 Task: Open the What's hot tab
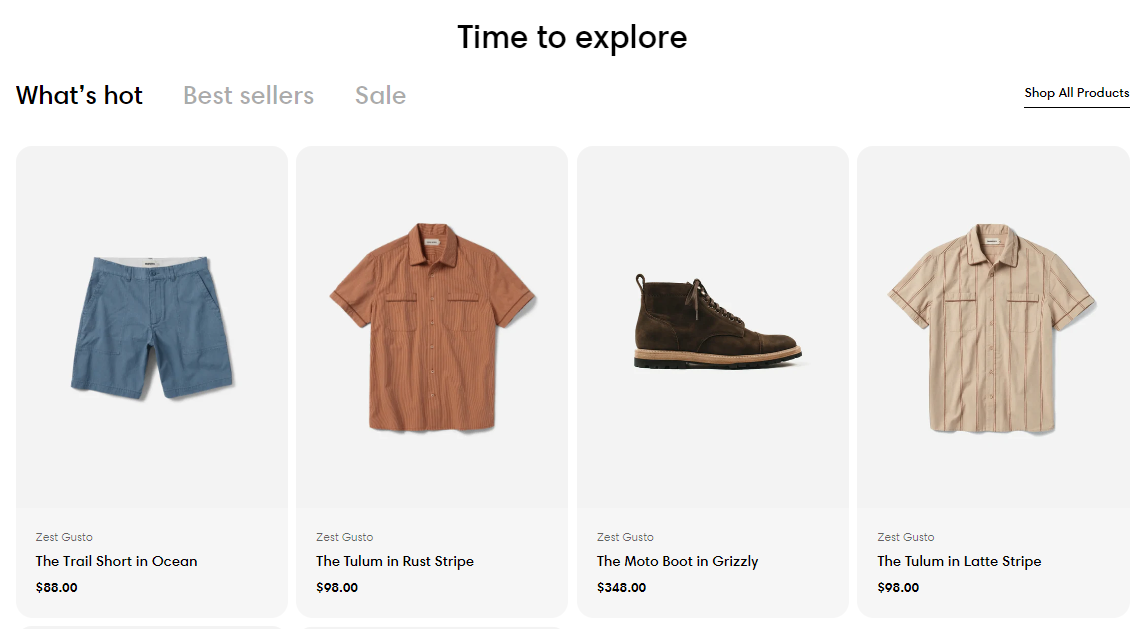(79, 96)
